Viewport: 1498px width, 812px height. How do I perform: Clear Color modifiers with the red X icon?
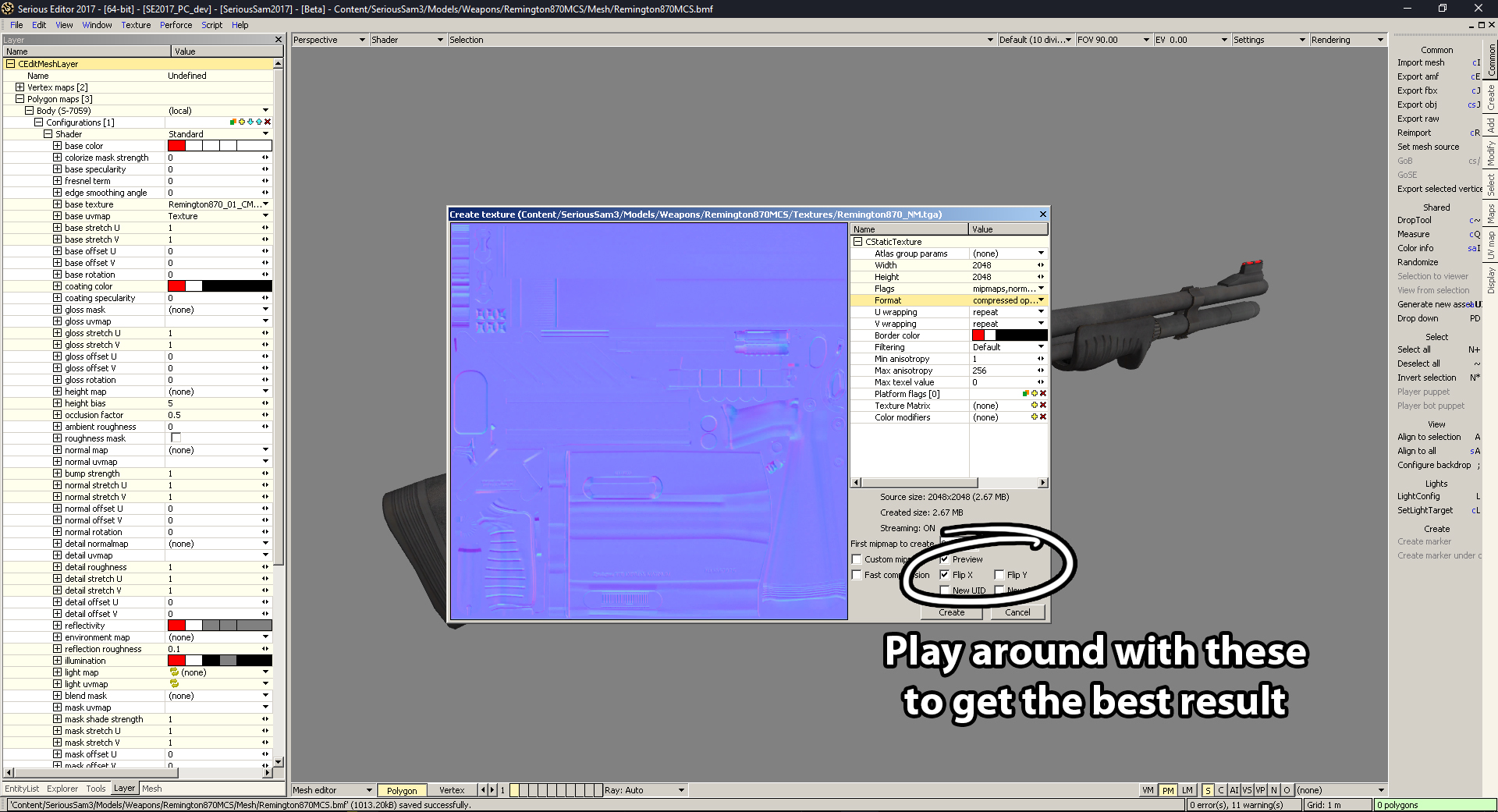coord(1043,417)
